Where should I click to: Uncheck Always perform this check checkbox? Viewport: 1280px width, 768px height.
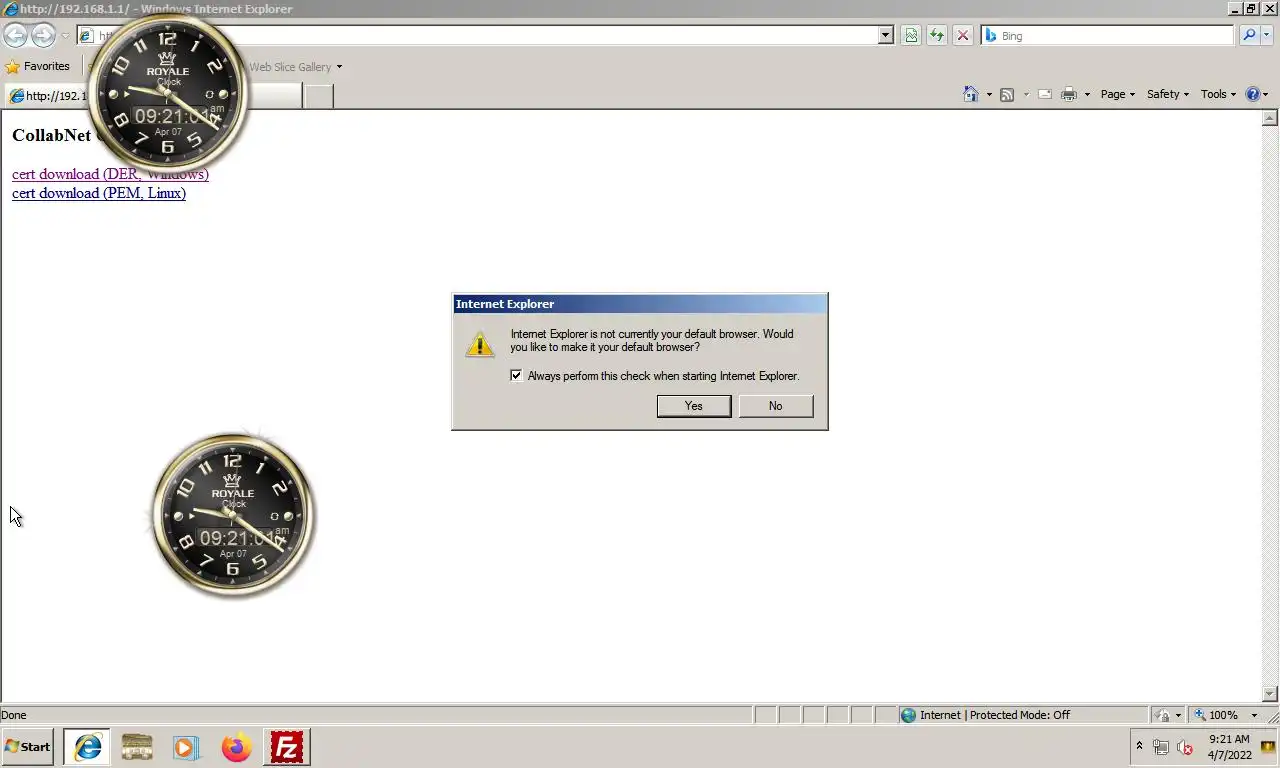pos(516,376)
